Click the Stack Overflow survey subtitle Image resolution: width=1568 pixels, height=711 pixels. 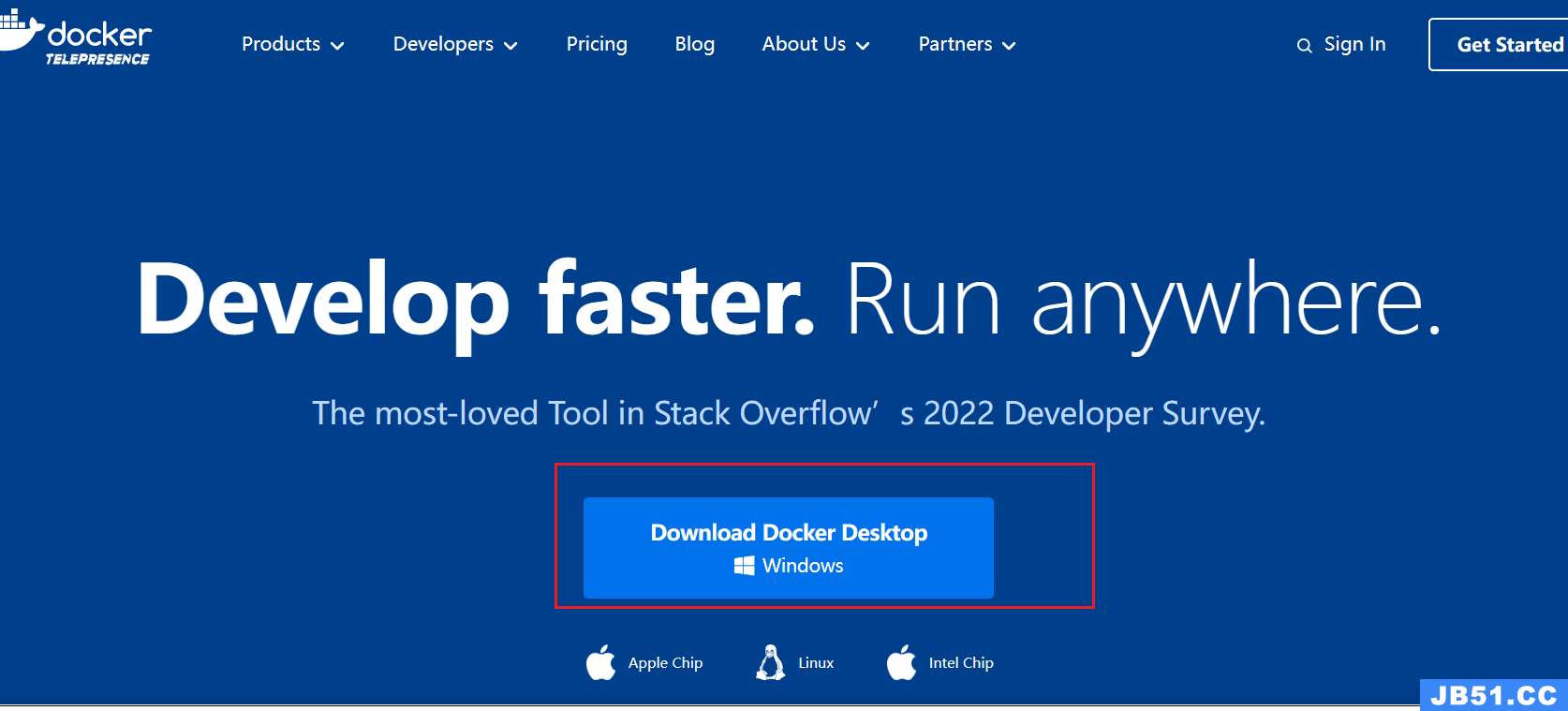pos(789,413)
